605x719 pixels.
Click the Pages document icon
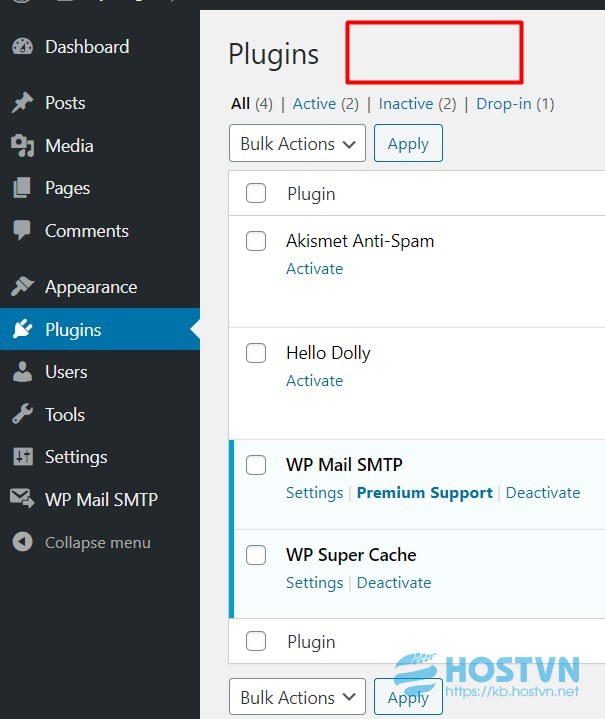pos(22,188)
